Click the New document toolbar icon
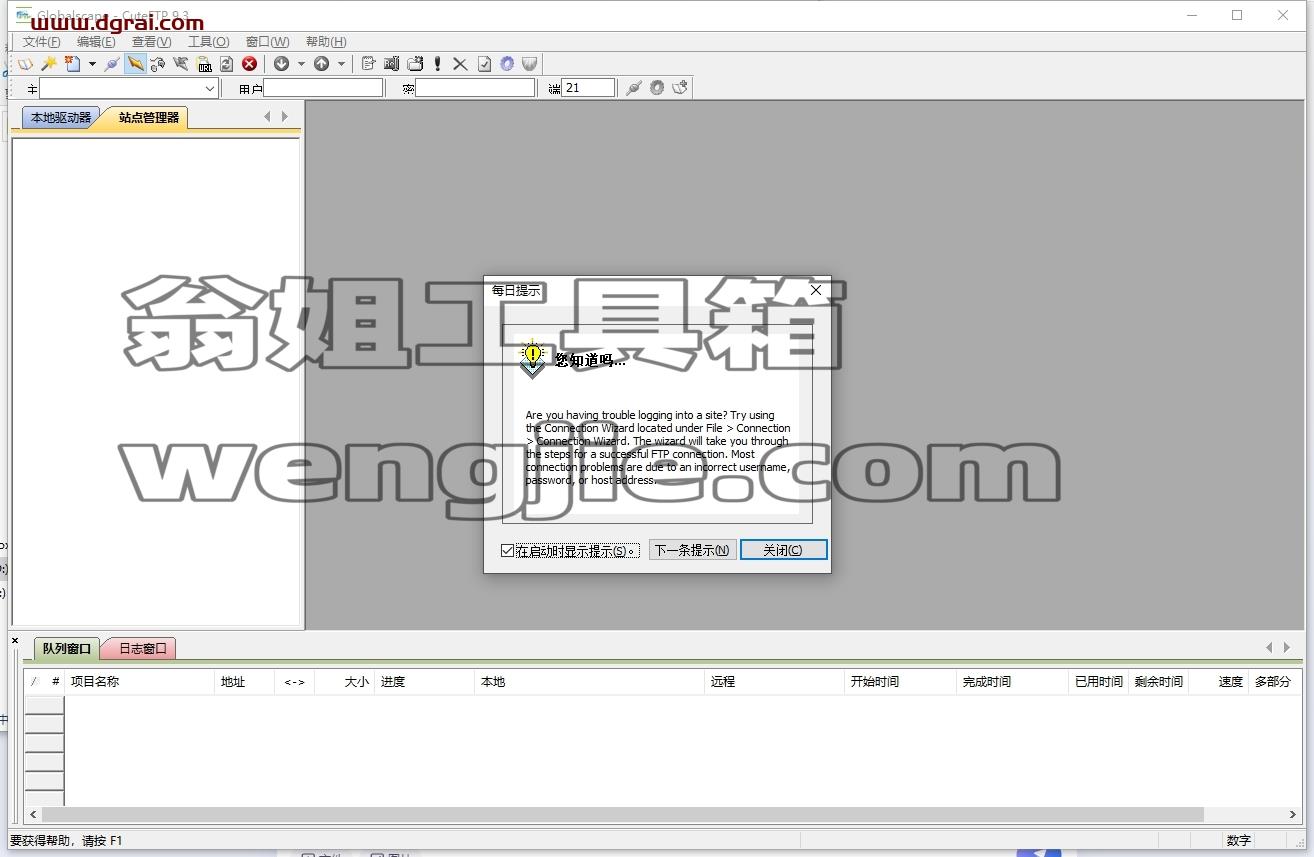Screen dimensions: 1314x857 click(x=72, y=64)
